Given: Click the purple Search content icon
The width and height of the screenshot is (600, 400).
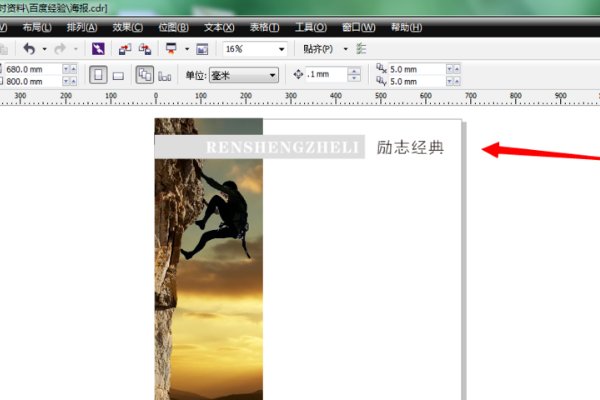Looking at the screenshot, I should pyautogui.click(x=98, y=48).
